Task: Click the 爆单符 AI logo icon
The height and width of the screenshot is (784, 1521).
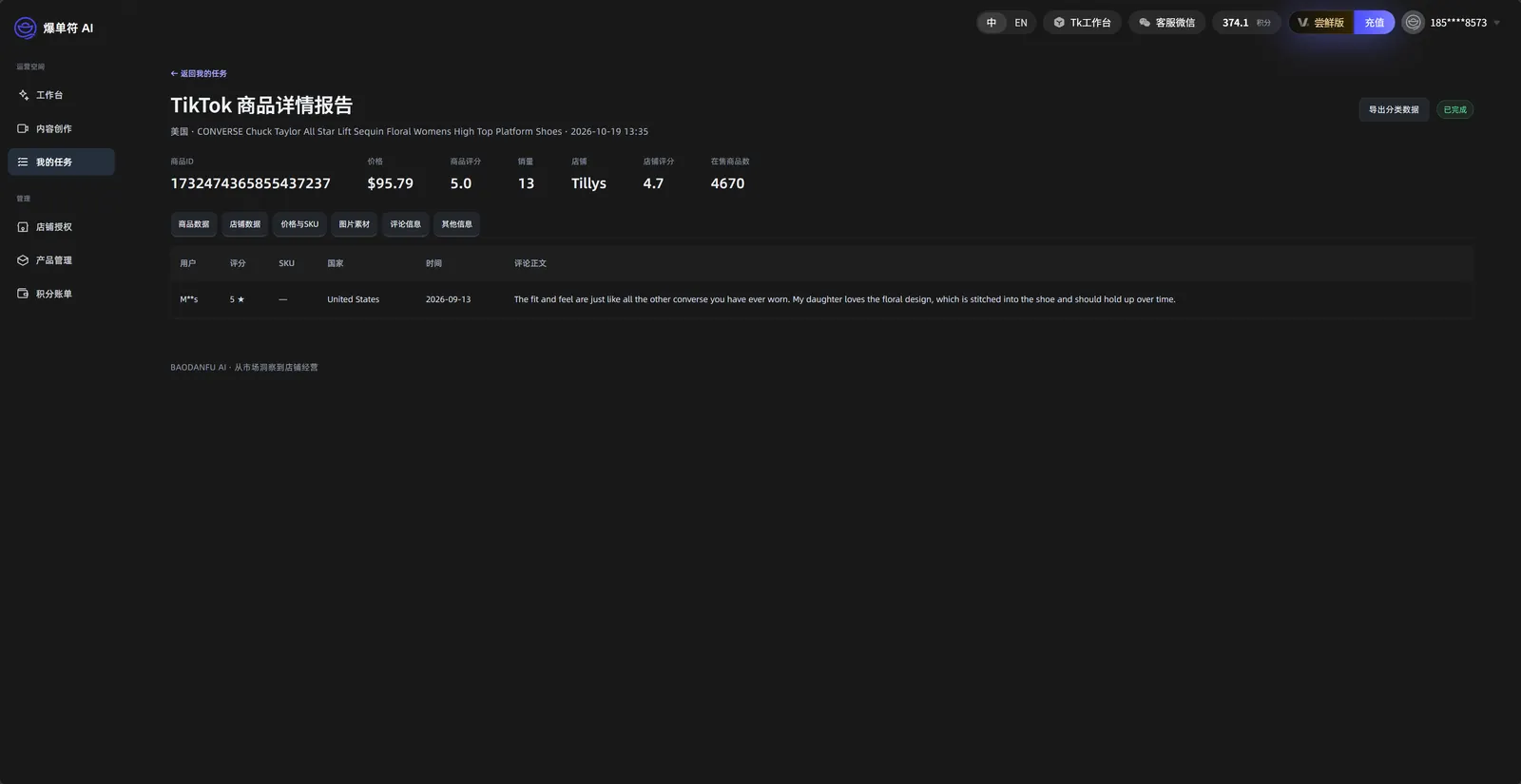Action: [26, 29]
